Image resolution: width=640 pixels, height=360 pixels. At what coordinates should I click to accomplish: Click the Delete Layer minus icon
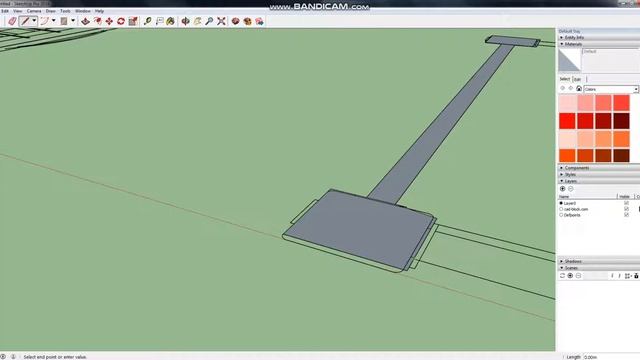tap(571, 189)
